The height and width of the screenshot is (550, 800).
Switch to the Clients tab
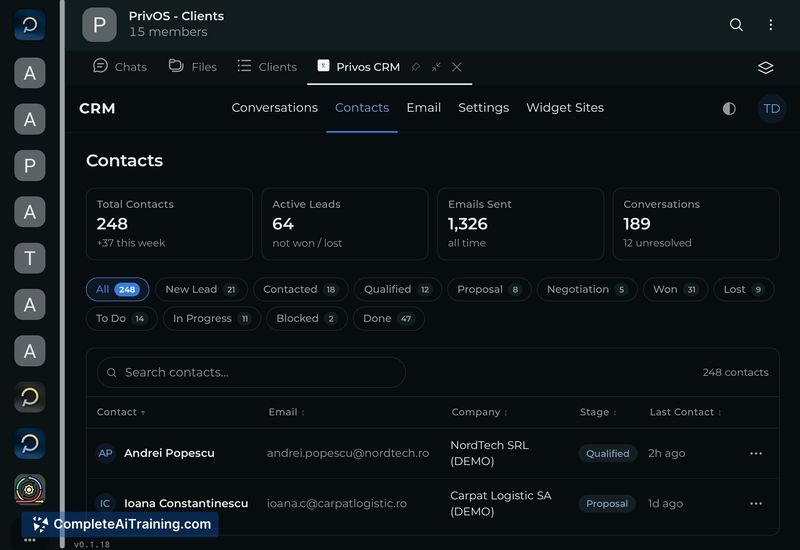(267, 66)
